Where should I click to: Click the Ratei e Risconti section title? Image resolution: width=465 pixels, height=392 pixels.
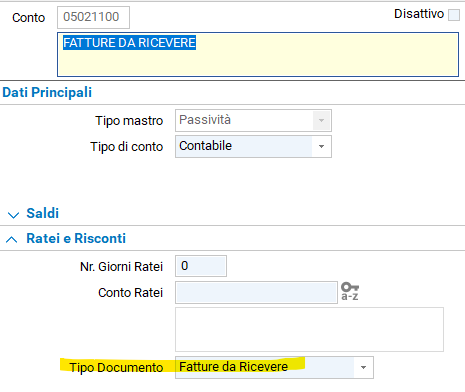(76, 238)
